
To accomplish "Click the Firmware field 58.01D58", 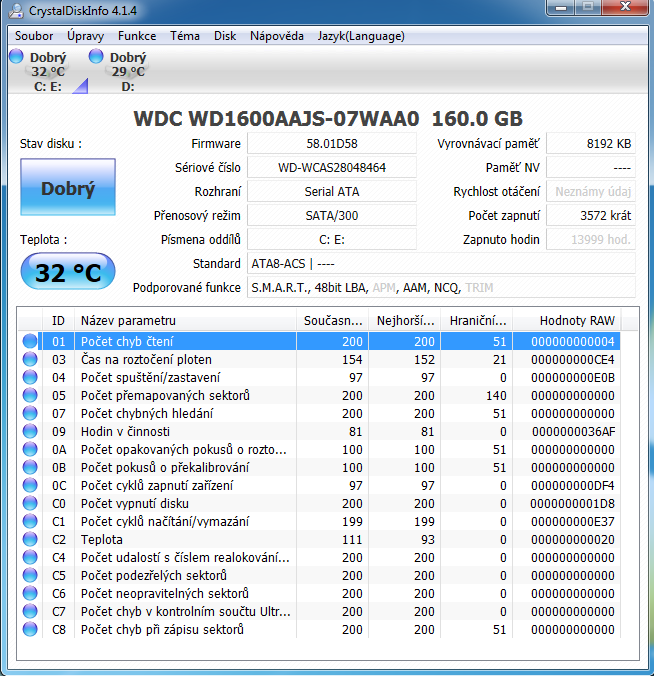I will 332,144.
